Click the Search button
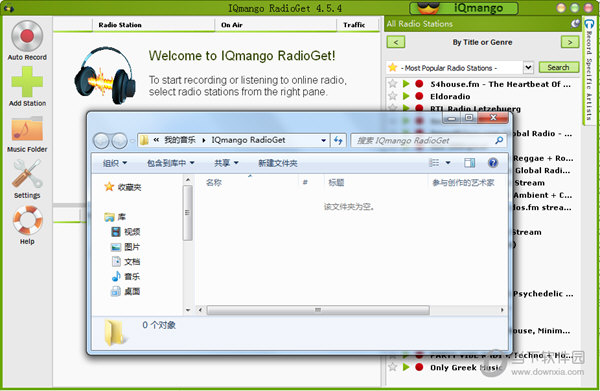The height and width of the screenshot is (391, 600). (x=559, y=67)
